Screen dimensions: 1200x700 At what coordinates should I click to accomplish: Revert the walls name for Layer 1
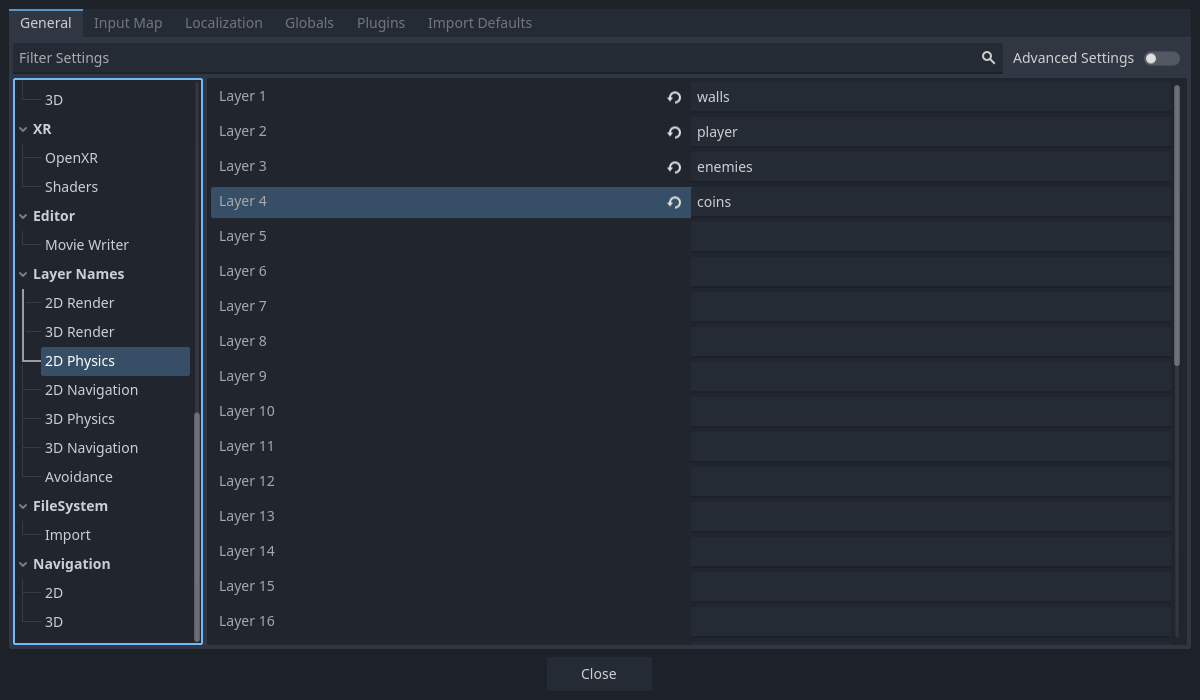tap(674, 97)
